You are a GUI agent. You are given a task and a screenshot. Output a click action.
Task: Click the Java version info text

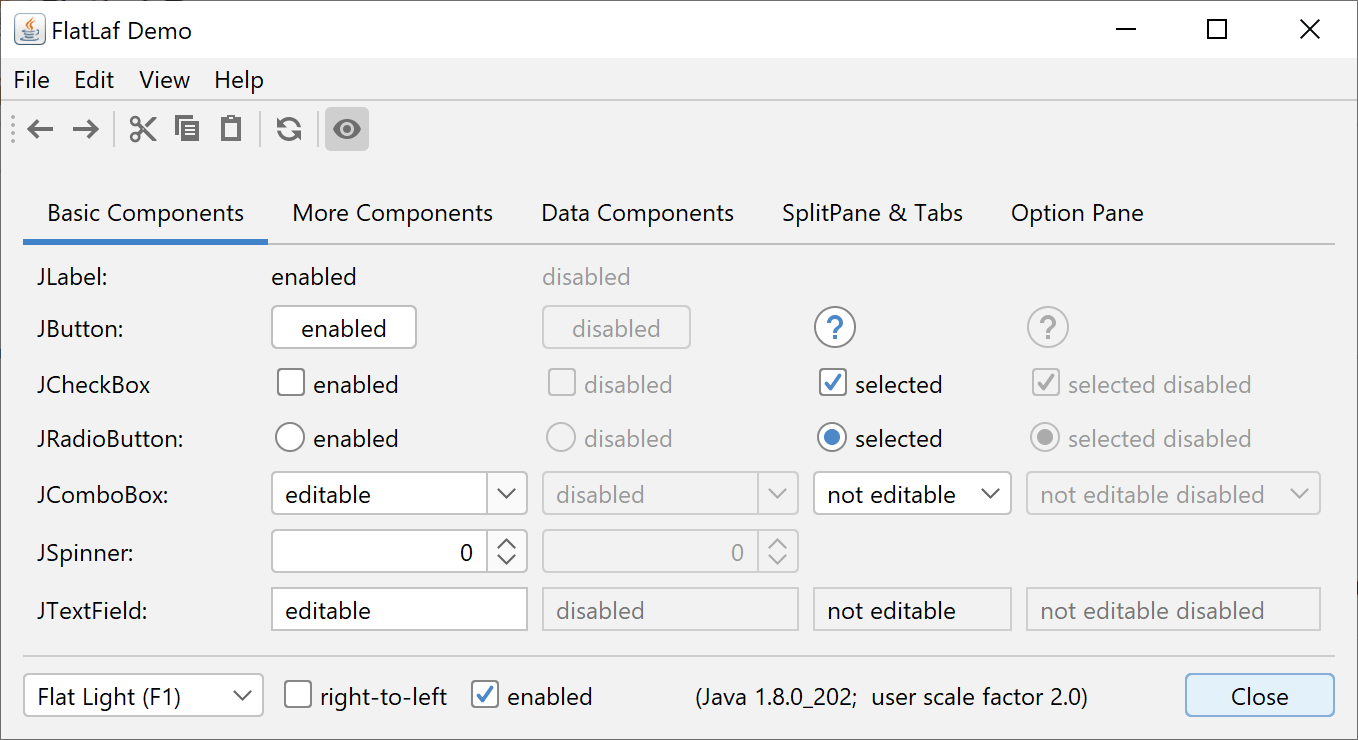click(892, 697)
